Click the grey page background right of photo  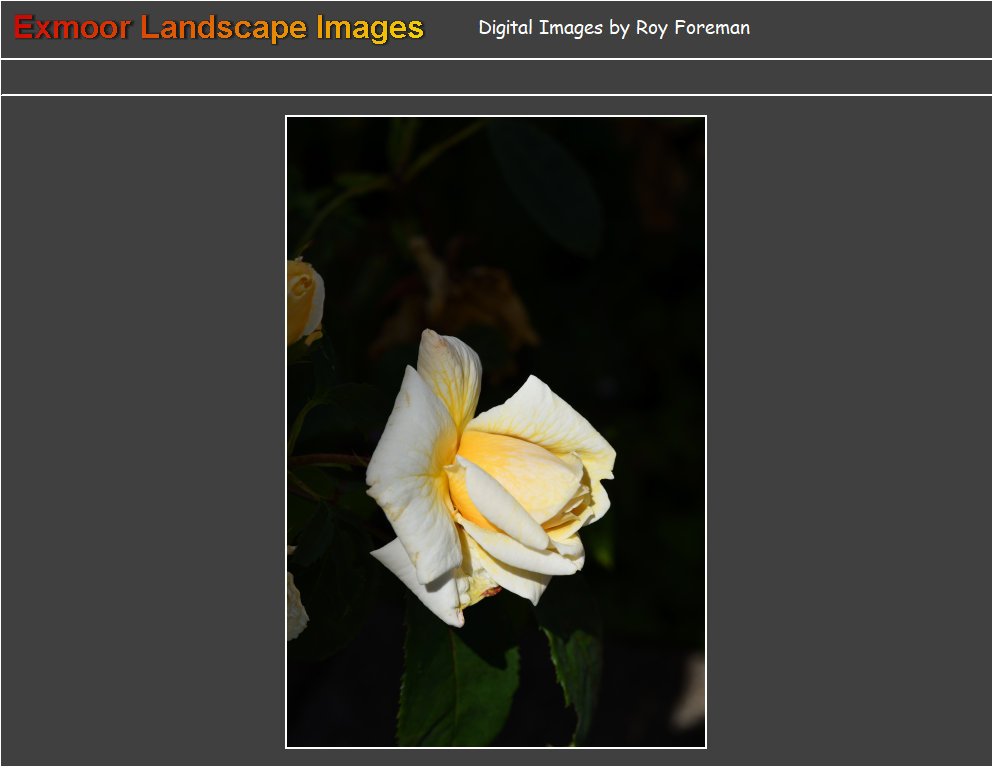(x=849, y=431)
